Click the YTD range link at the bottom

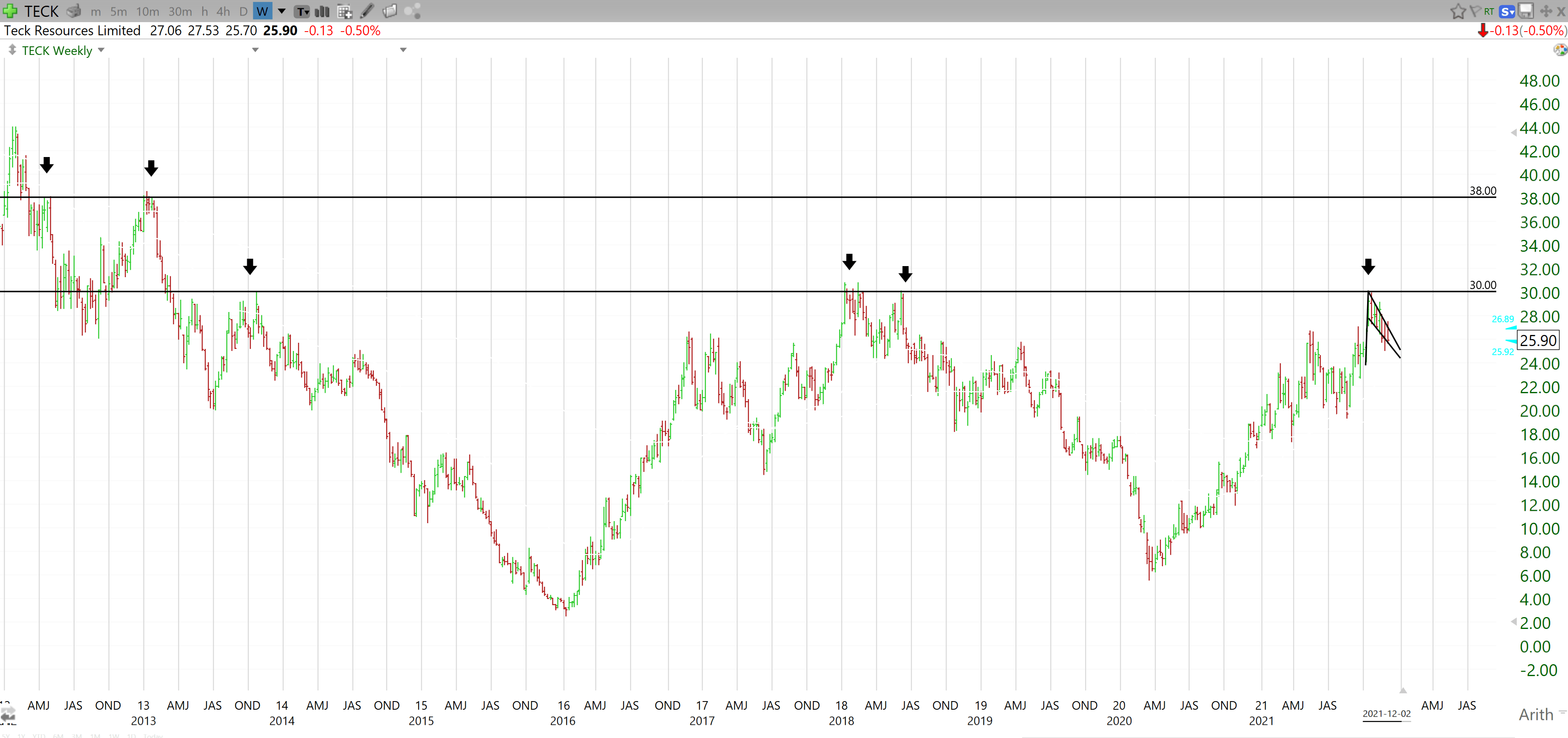coord(39,736)
